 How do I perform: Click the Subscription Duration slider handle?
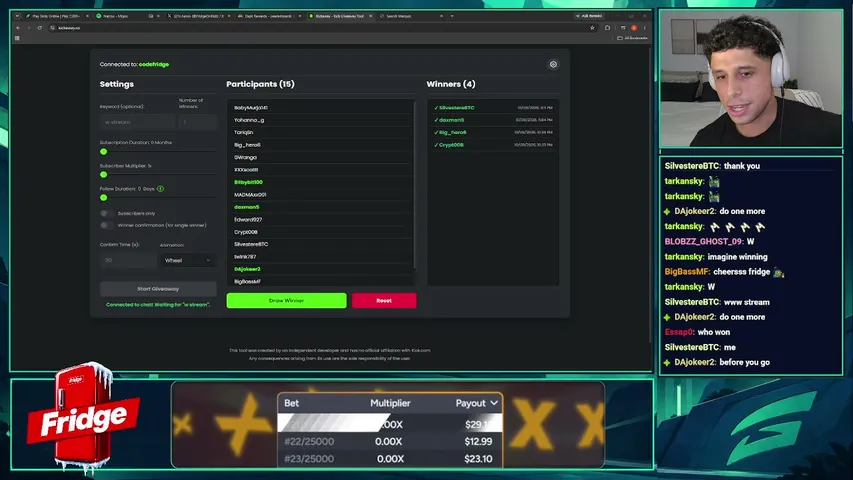tap(103, 151)
